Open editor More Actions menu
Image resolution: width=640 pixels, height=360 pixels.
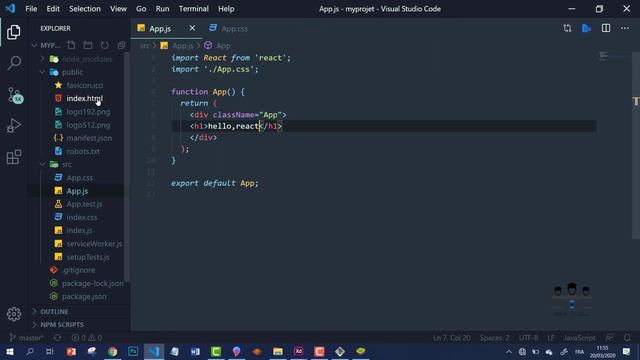click(x=625, y=28)
